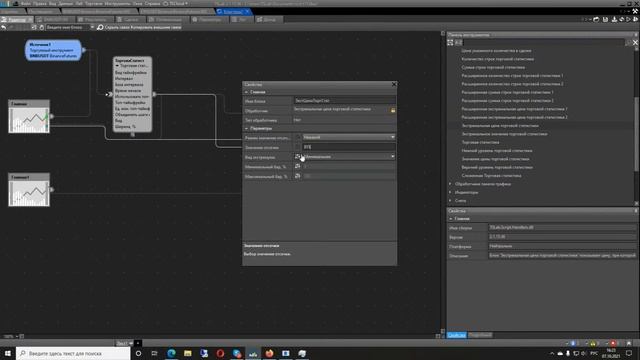Click Копировать внешние связи button
The image size is (640, 360).
(156, 27)
